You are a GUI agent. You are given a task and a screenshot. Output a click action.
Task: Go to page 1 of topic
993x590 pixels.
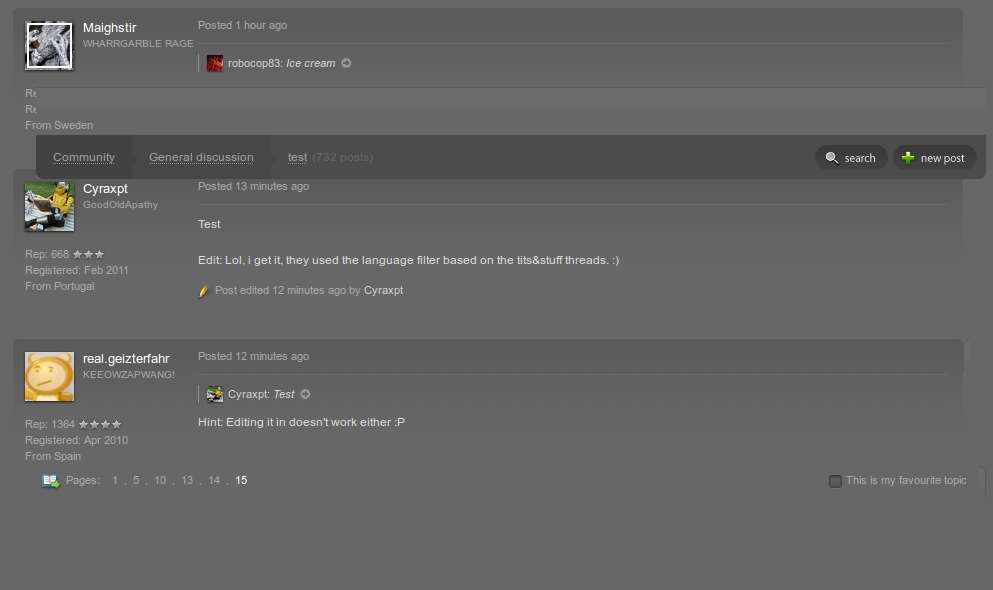point(115,480)
